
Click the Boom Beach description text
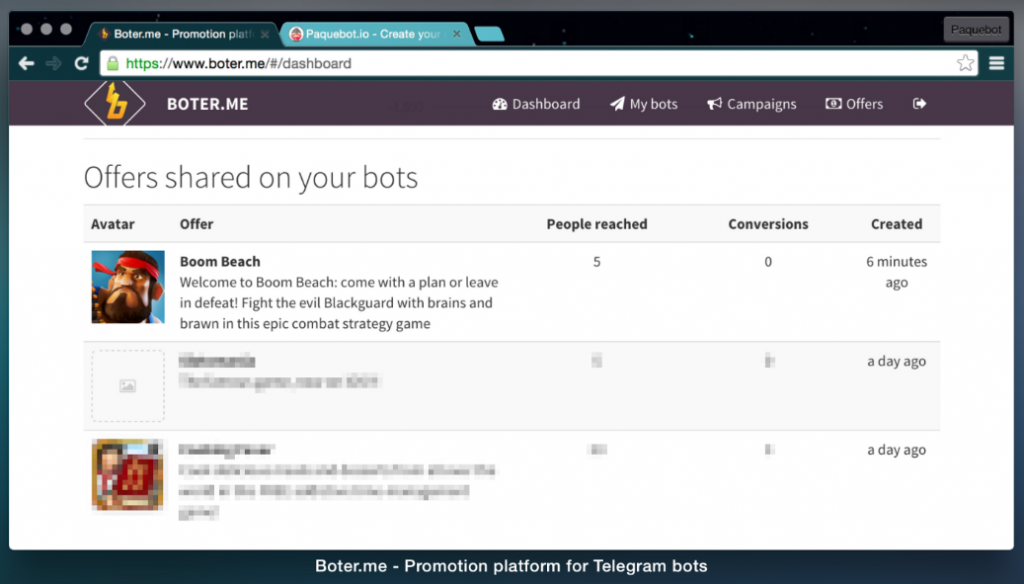tap(339, 302)
